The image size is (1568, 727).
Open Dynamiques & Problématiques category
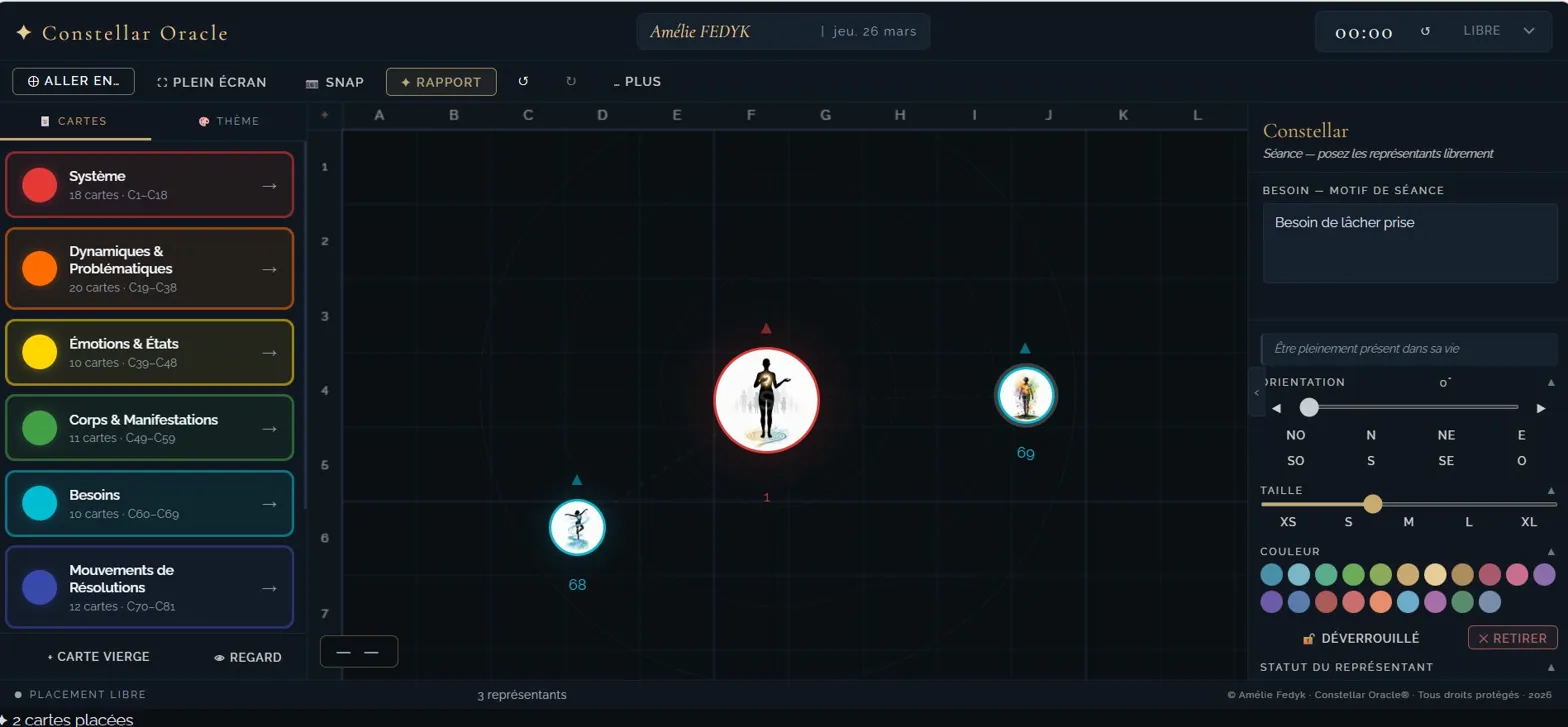click(149, 269)
